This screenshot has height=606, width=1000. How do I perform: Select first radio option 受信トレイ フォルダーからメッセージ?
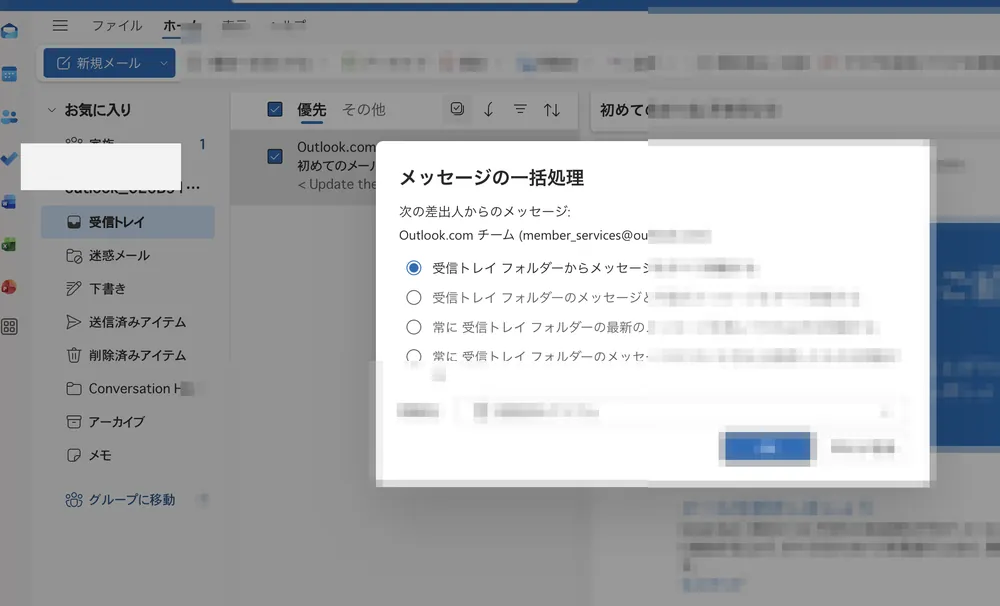tap(414, 268)
